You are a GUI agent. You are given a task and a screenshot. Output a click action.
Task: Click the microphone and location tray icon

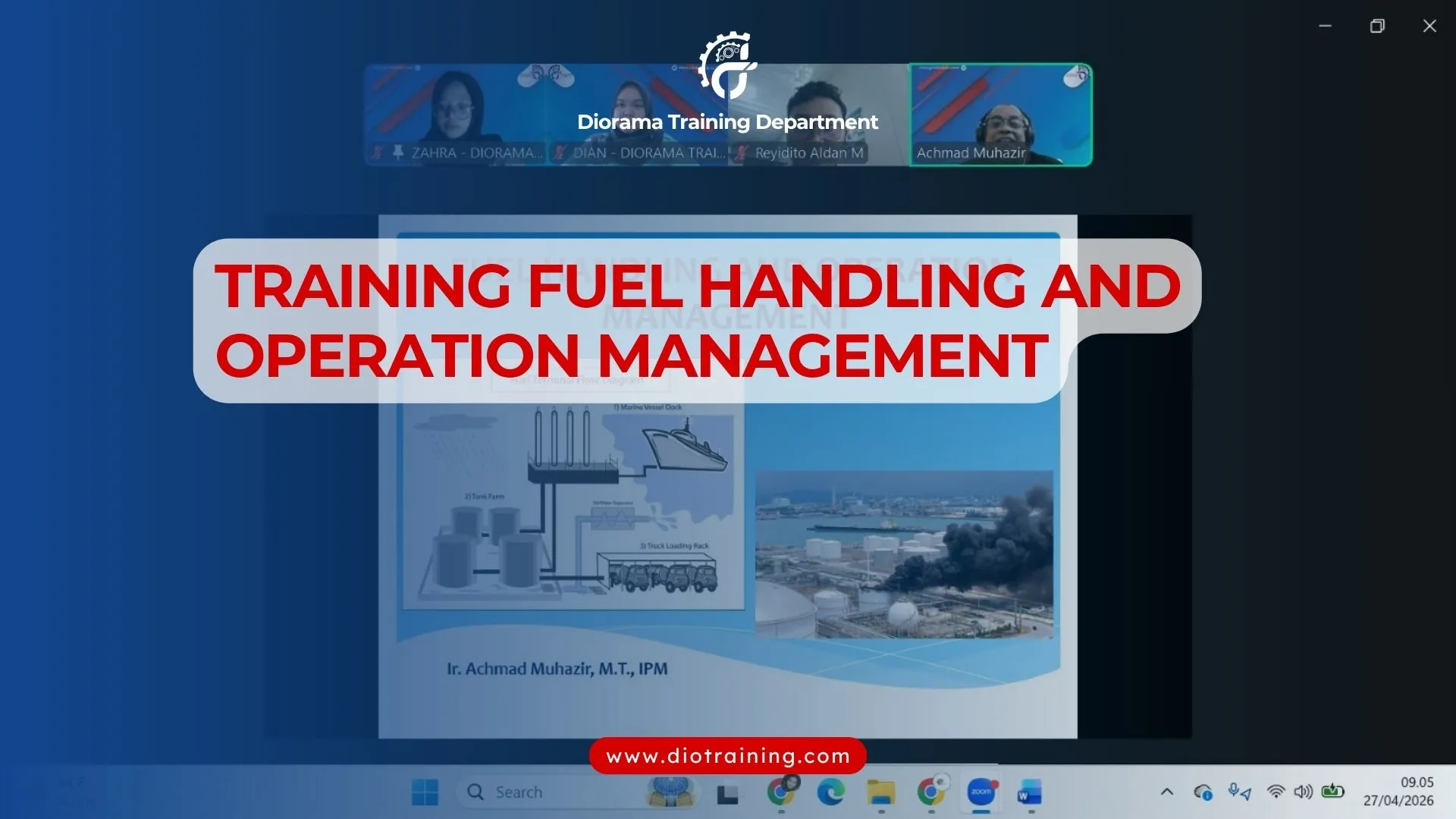click(x=1240, y=792)
